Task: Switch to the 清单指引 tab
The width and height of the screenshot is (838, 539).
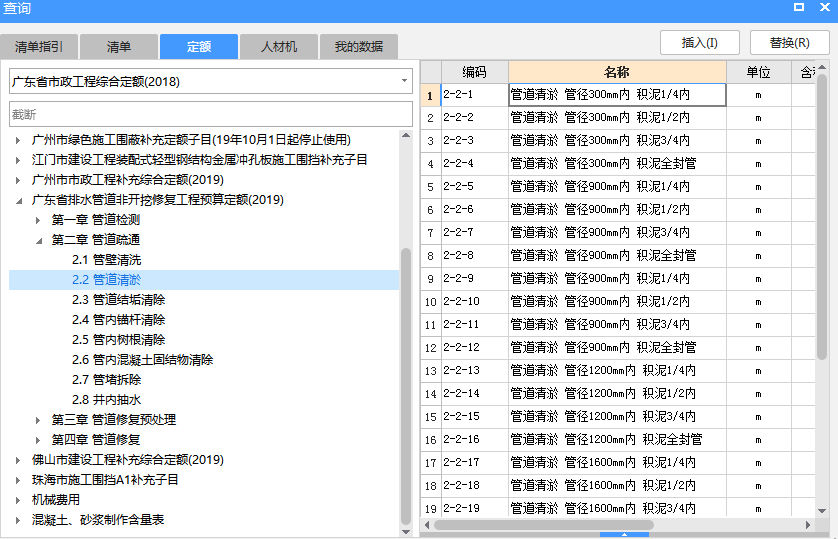Action: pos(39,46)
